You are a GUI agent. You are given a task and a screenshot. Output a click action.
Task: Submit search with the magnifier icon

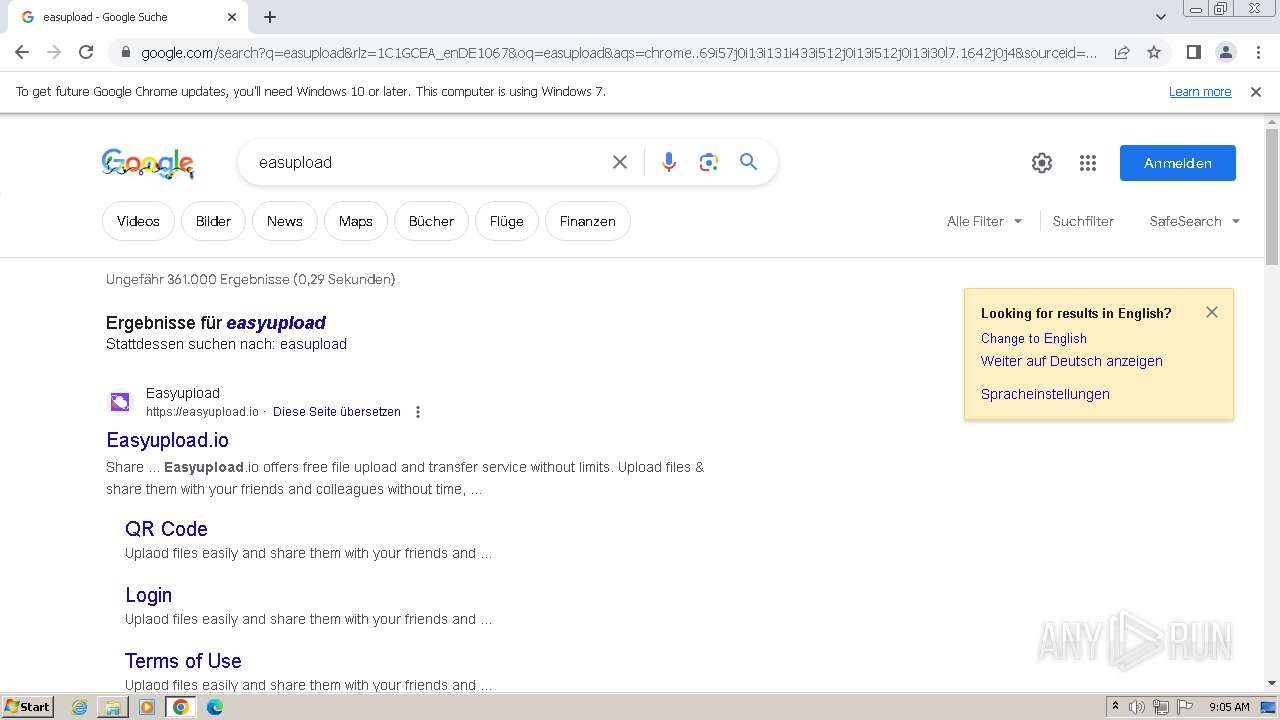pyautogui.click(x=748, y=162)
